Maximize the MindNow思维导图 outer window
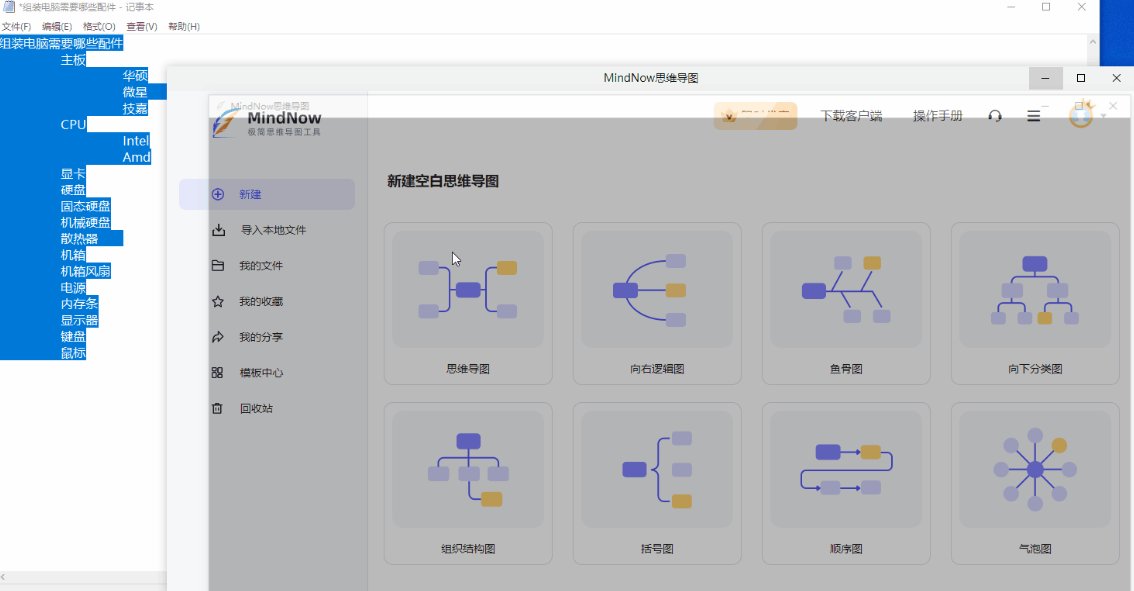 pyautogui.click(x=1080, y=78)
